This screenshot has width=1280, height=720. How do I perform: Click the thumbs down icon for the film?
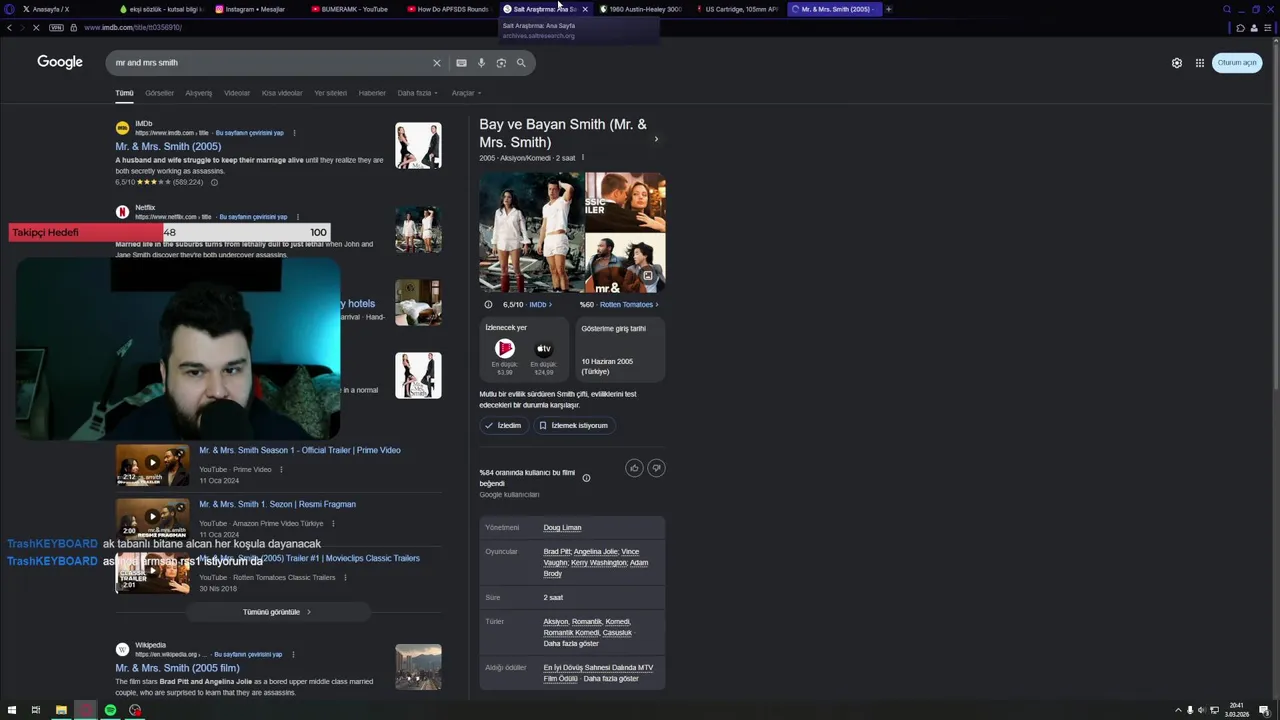click(656, 468)
